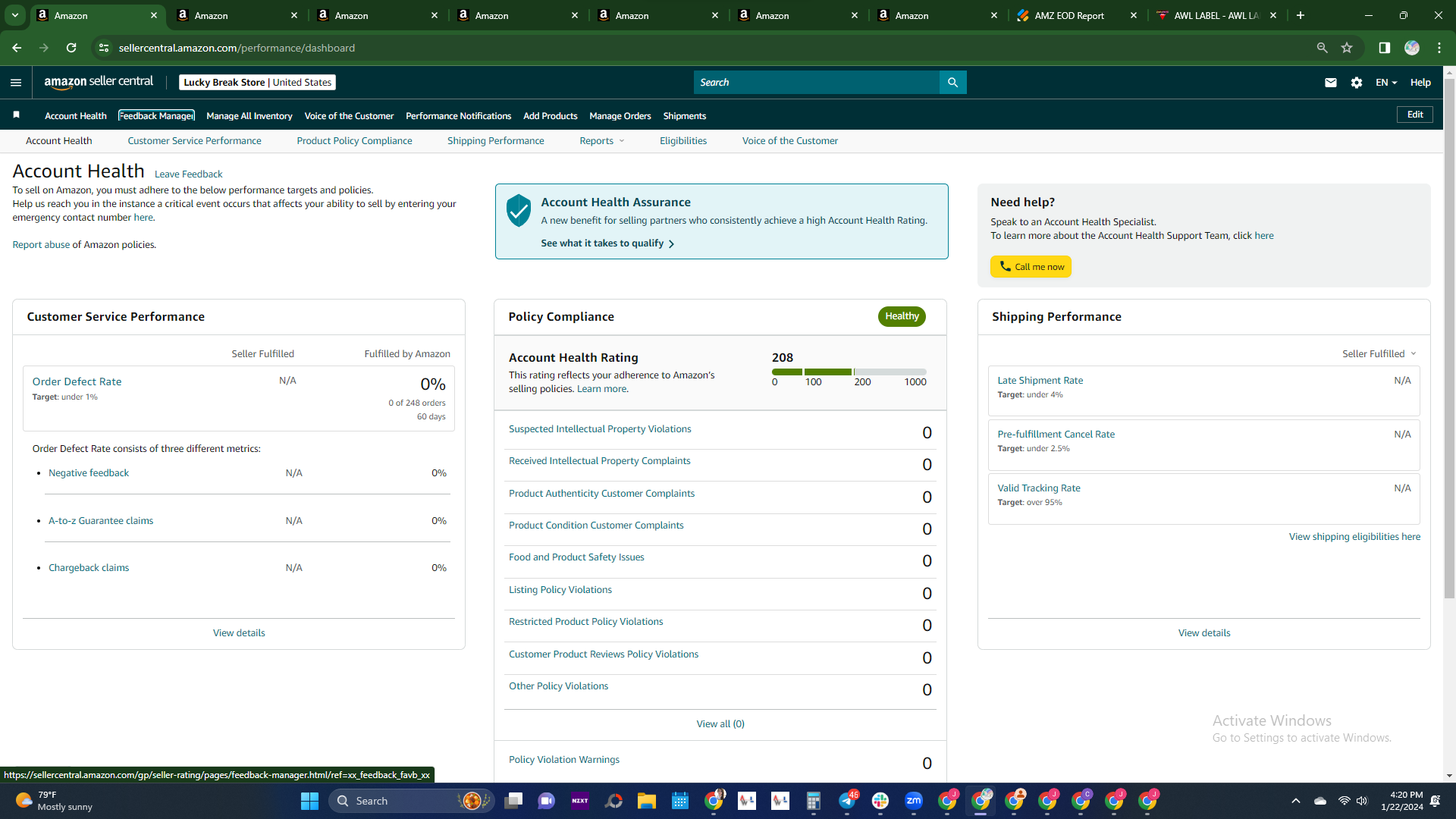
Task: Click the Amazon Seller Central logo
Action: (99, 82)
